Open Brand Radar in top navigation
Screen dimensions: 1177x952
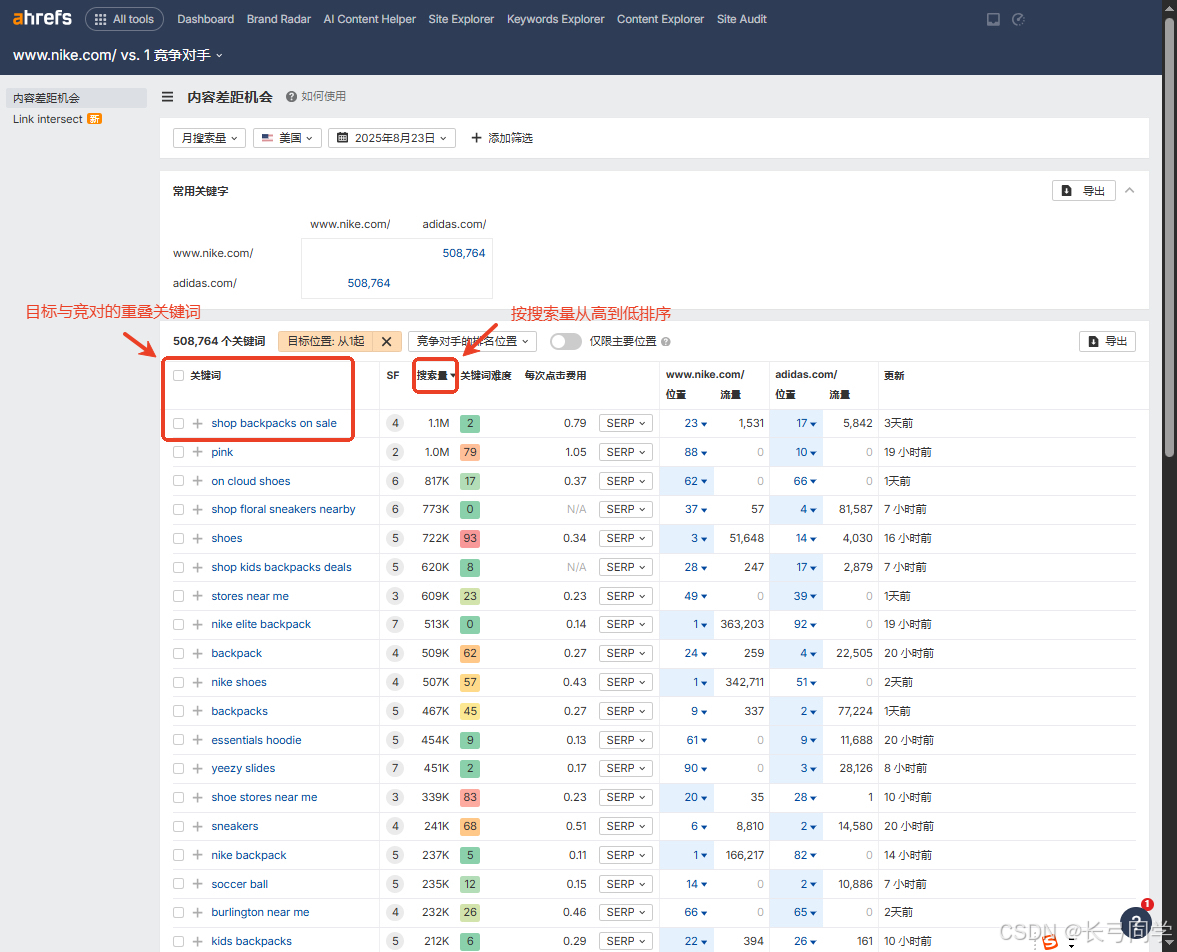[278, 19]
